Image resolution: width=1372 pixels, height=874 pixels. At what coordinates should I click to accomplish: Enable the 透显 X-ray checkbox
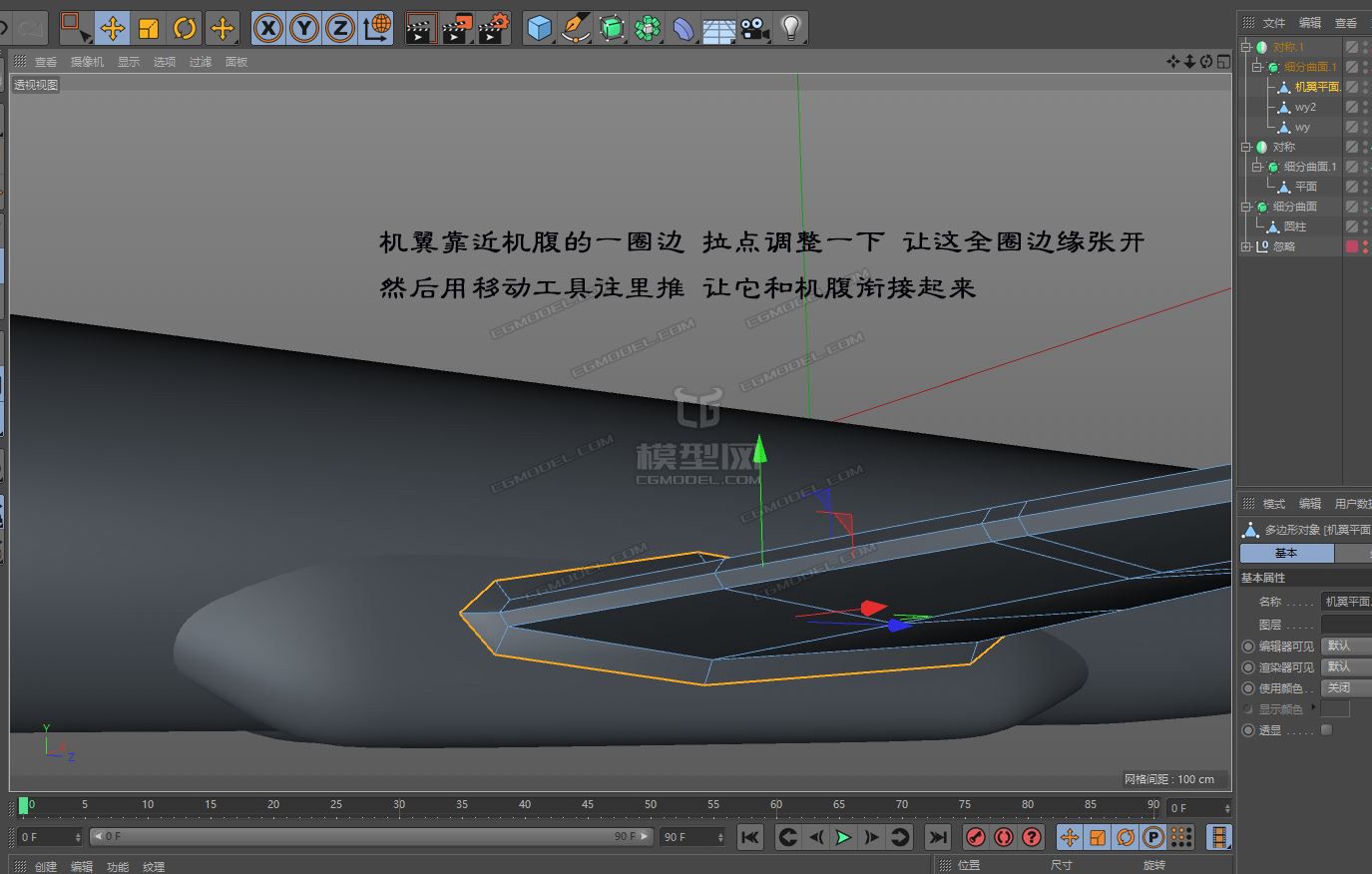(1326, 730)
